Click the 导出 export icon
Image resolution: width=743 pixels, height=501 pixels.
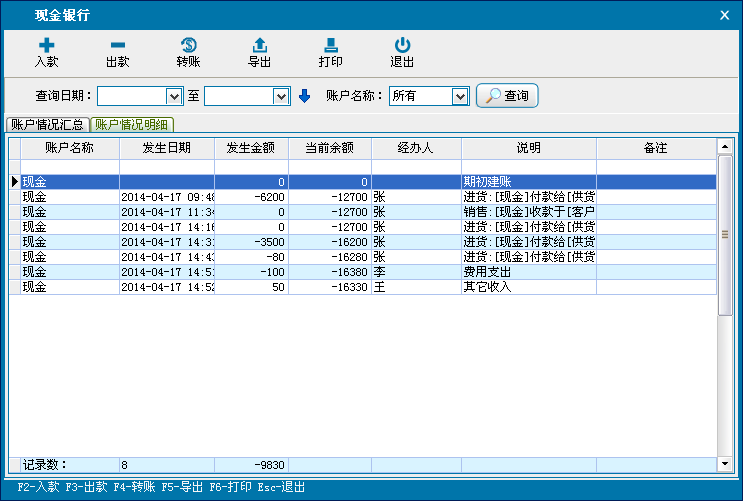pyautogui.click(x=259, y=46)
